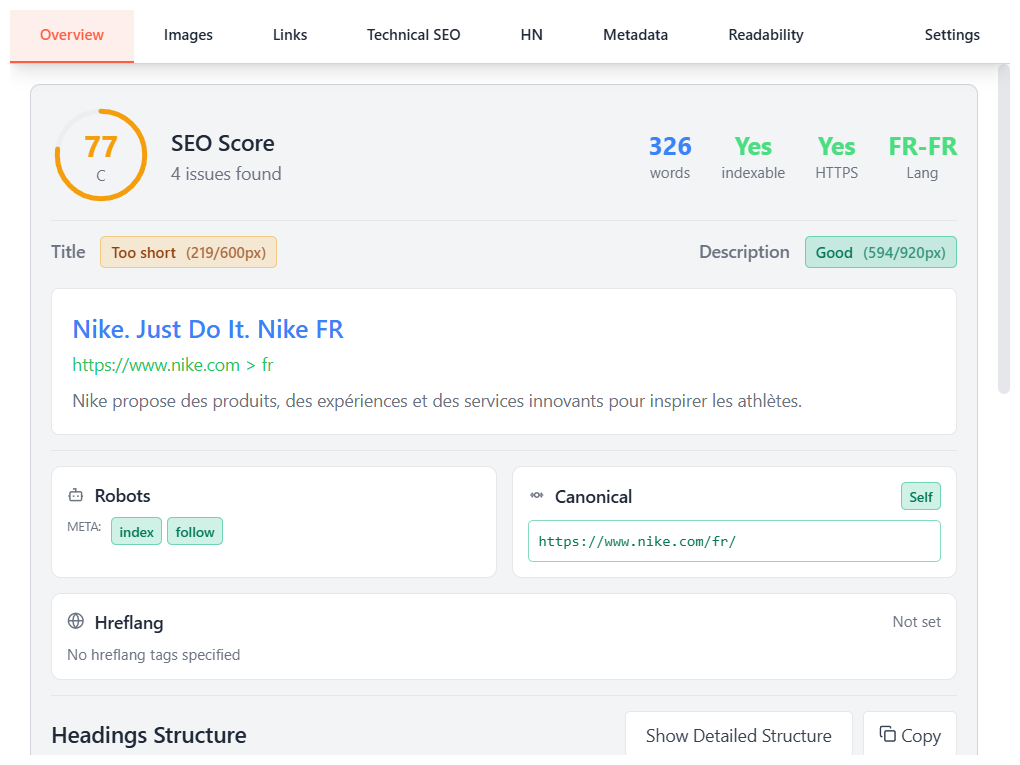Click 'No hreflang tags specified' text
Image resolution: width=1020 pixels, height=765 pixels.
click(x=154, y=654)
